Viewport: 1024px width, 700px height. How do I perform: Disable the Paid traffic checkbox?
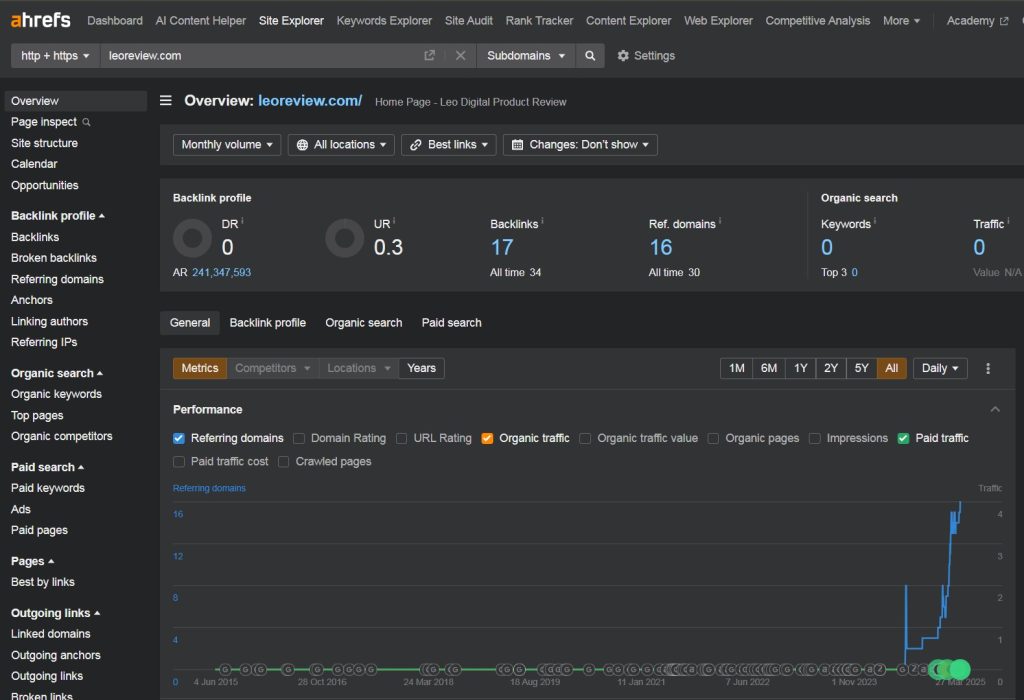(x=903, y=438)
